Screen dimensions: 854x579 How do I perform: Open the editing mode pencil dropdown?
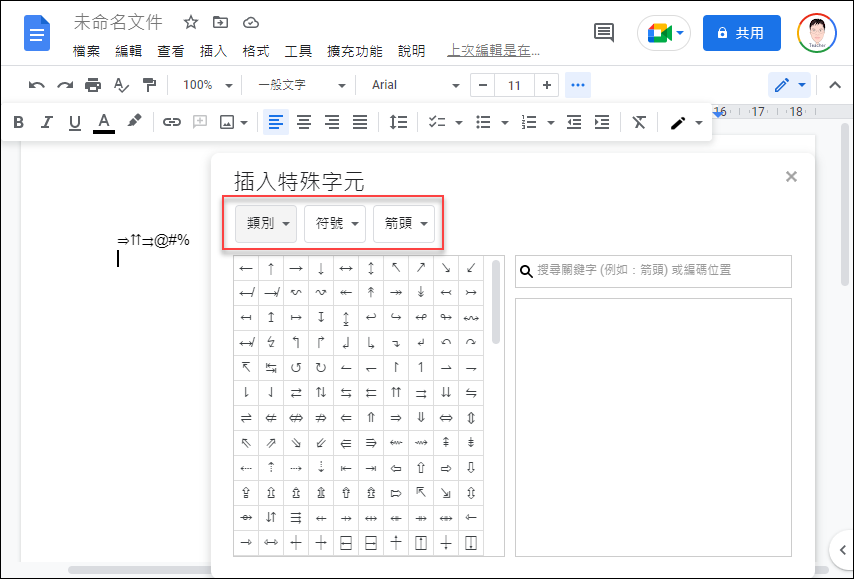789,85
